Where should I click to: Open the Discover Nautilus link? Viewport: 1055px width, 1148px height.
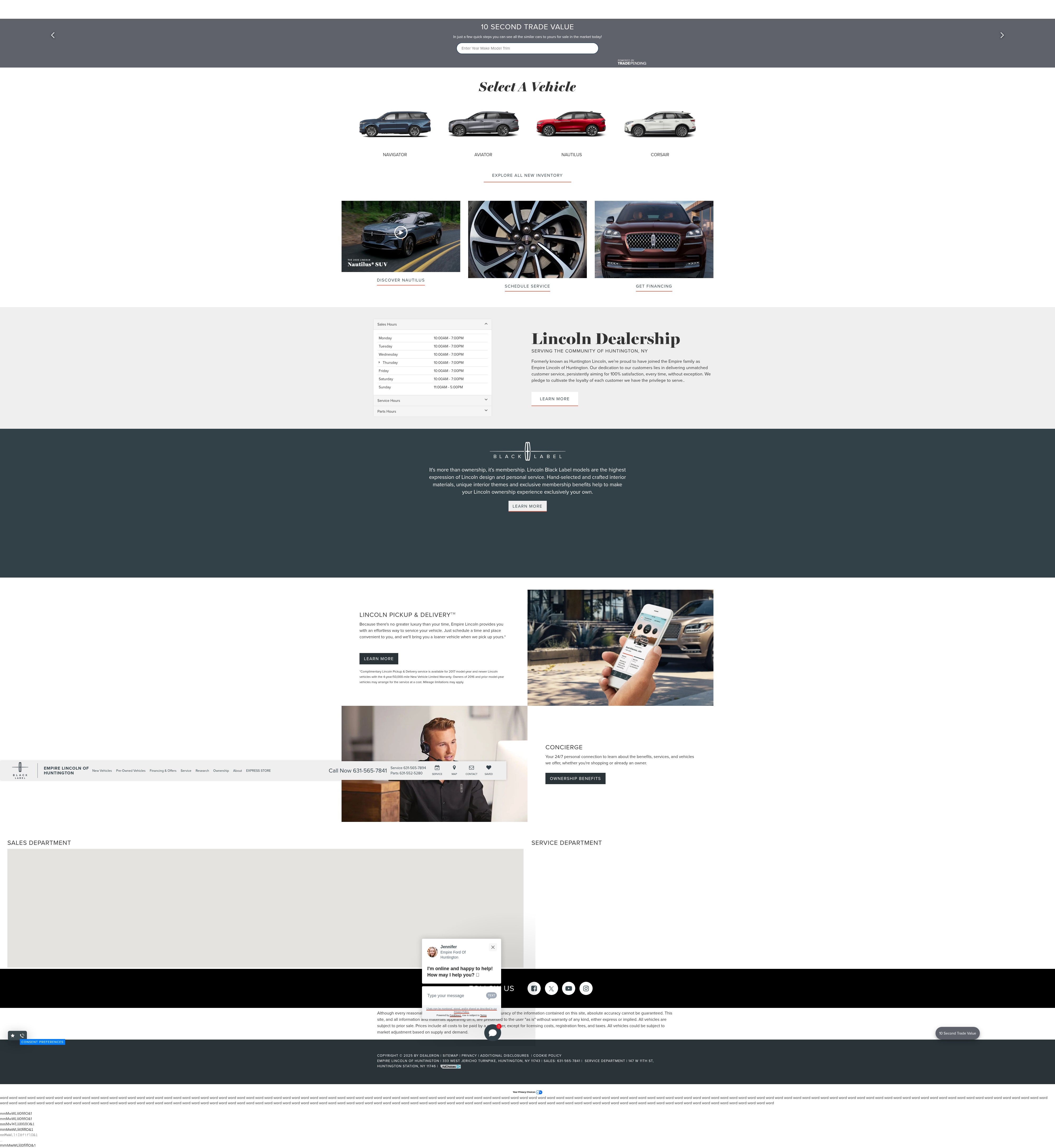(401, 280)
